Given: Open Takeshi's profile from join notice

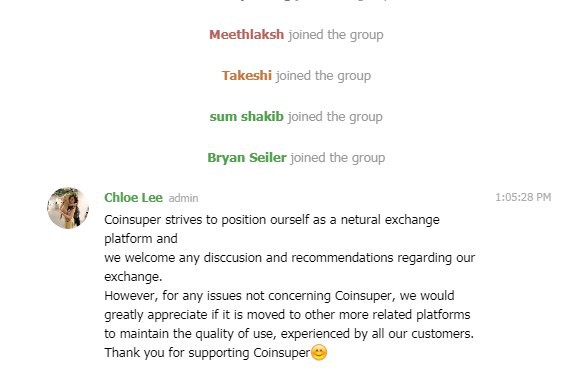Looking at the screenshot, I should [x=247, y=75].
